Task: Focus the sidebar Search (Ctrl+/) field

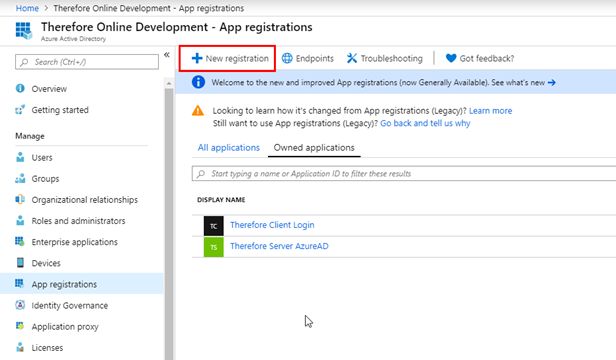Action: pos(87,62)
